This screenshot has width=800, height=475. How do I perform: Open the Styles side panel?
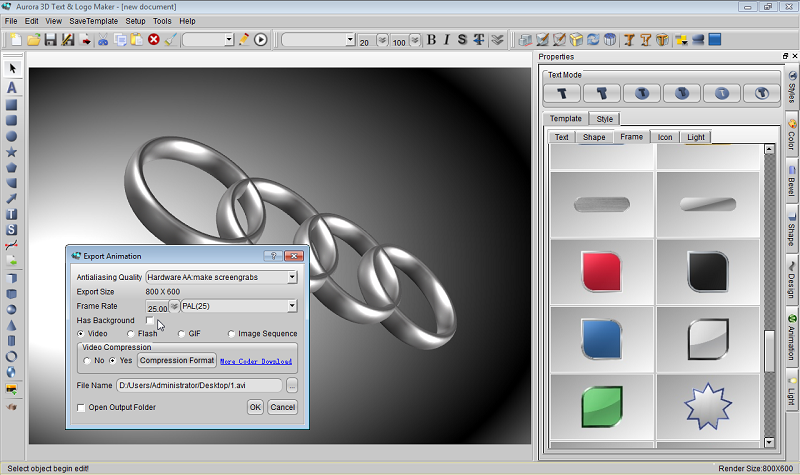coord(792,86)
